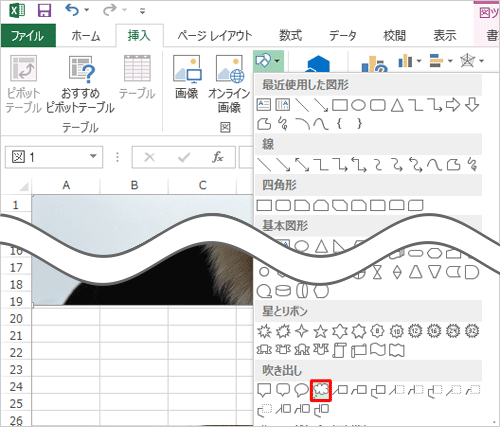Undo the last action
The width and height of the screenshot is (500, 427).
point(72,10)
